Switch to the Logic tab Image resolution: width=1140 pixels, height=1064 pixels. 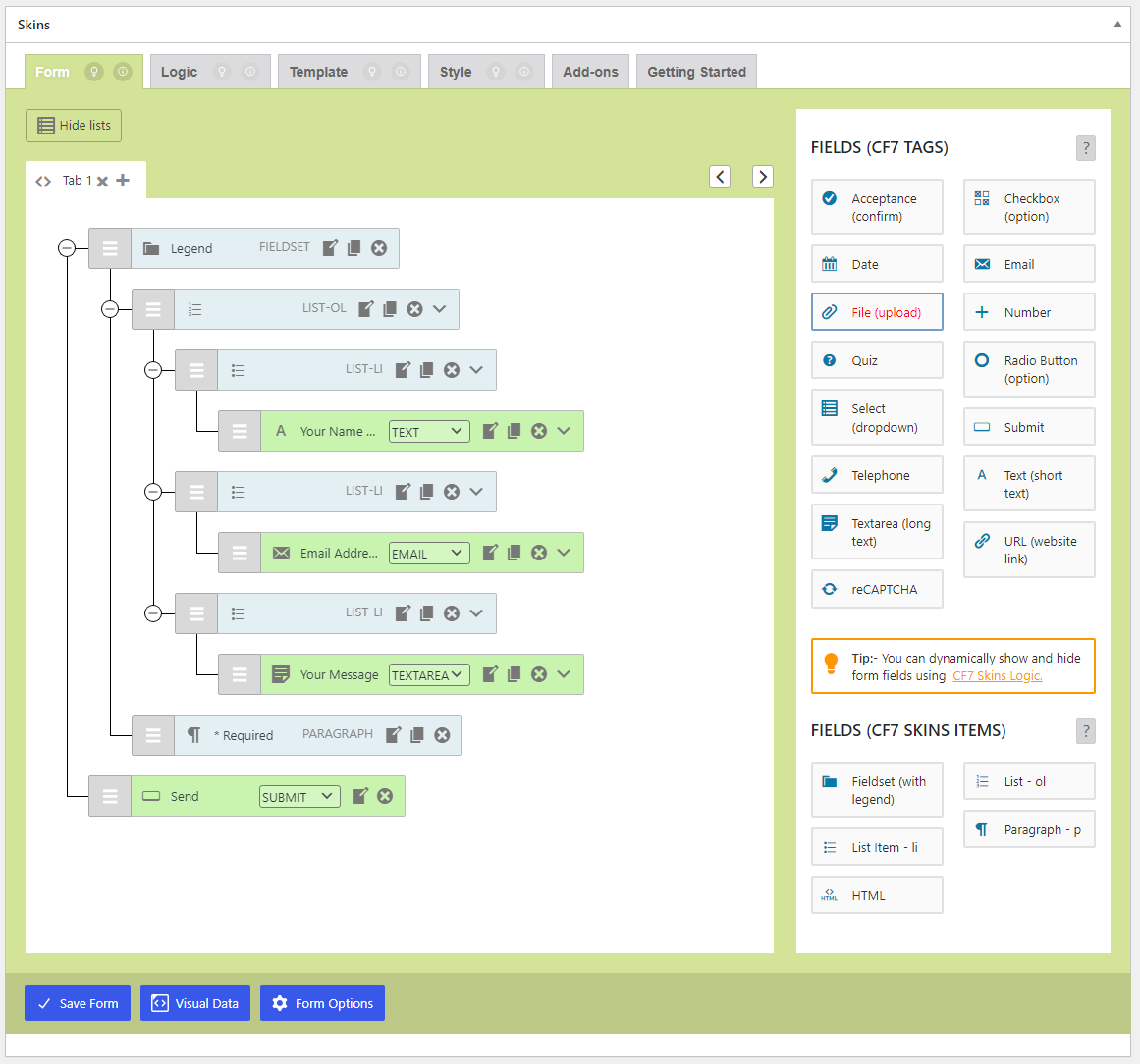coord(180,72)
